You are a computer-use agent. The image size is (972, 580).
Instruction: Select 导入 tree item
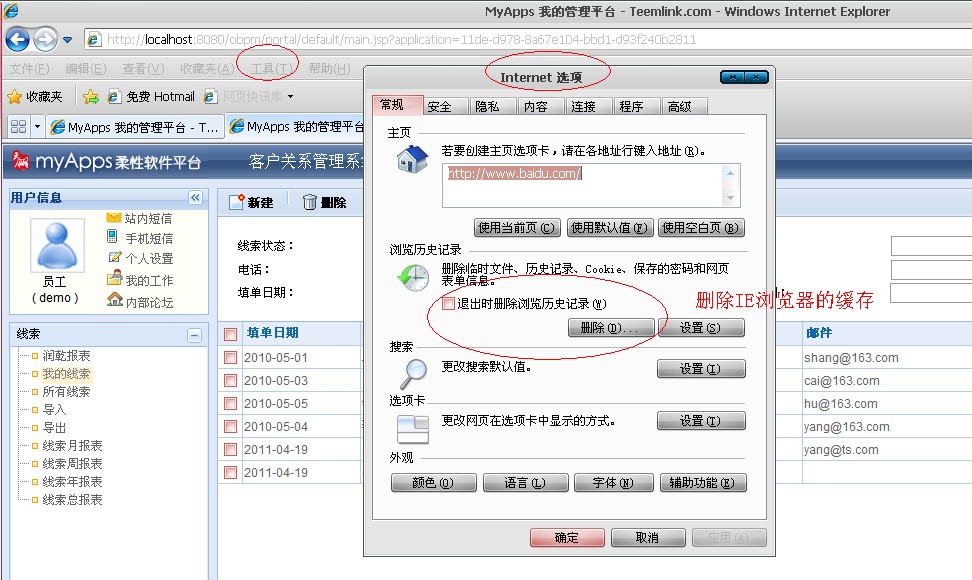tap(54, 410)
